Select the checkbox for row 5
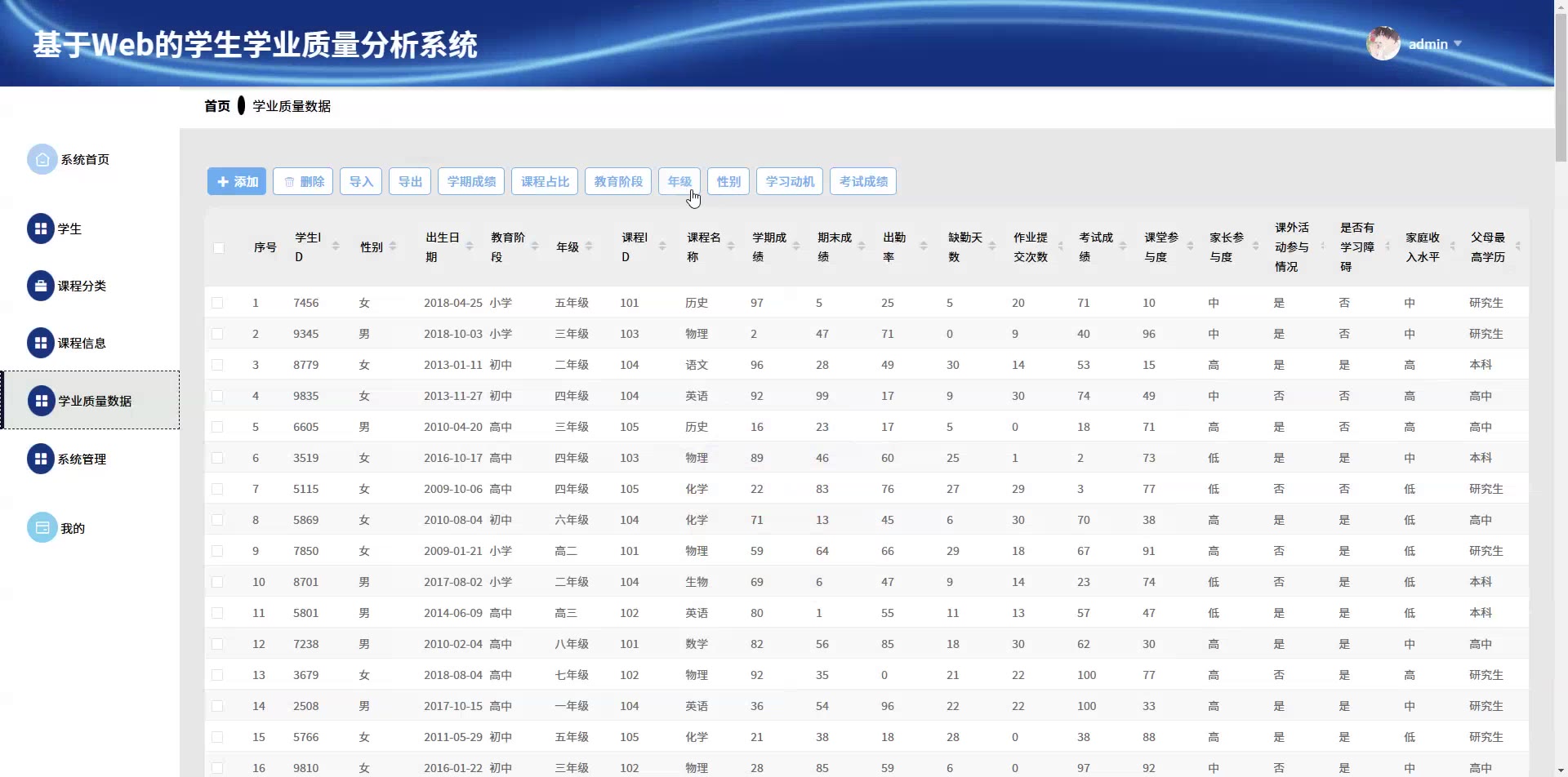The image size is (1568, 777). (x=217, y=427)
